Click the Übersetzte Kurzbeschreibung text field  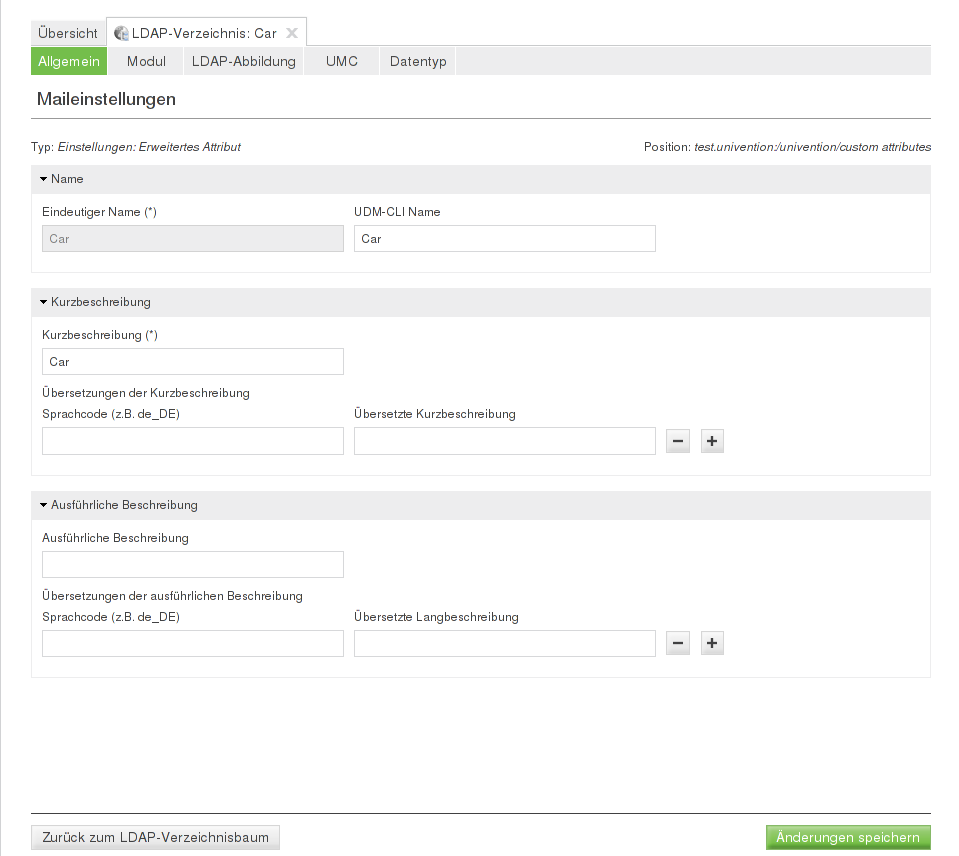pyautogui.click(x=504, y=441)
